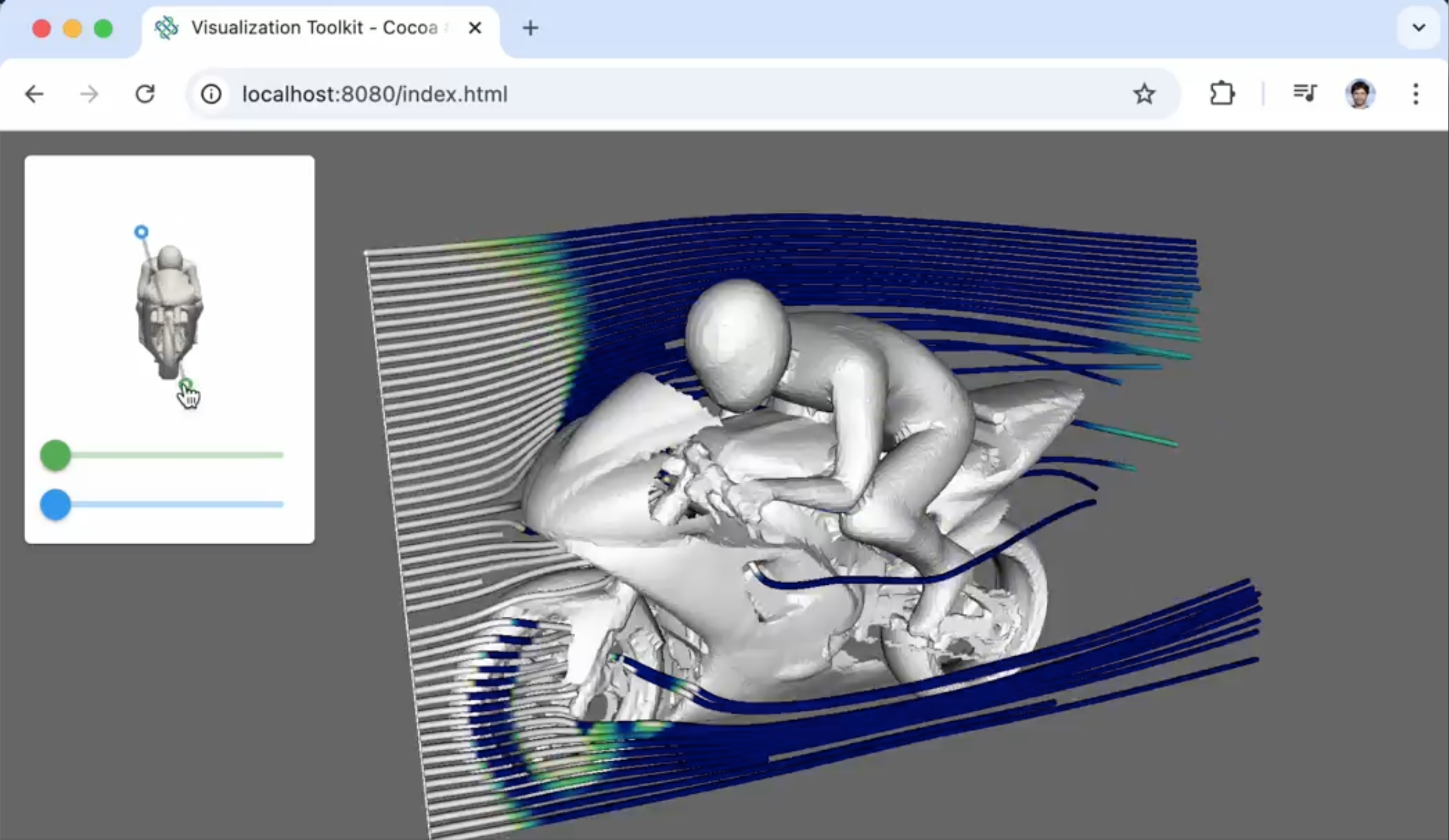The image size is (1449, 840).
Task: Reload the localhost page
Action: pos(145,94)
